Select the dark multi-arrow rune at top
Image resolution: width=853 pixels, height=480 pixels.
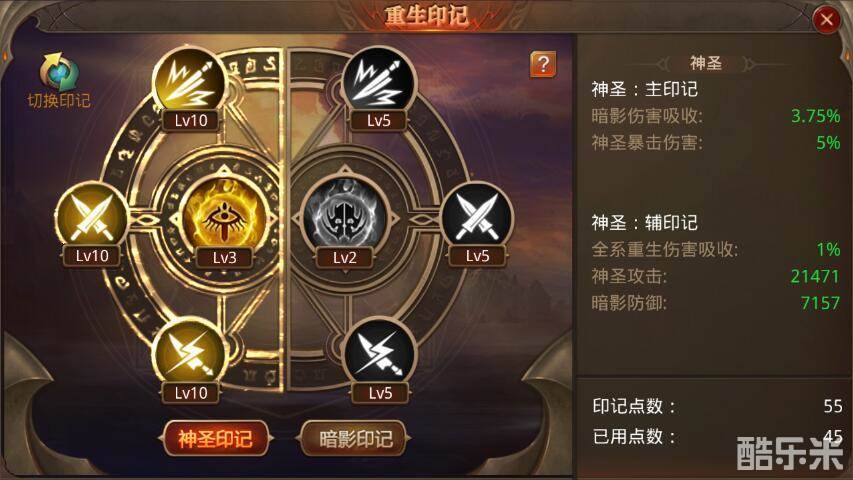coord(379,83)
